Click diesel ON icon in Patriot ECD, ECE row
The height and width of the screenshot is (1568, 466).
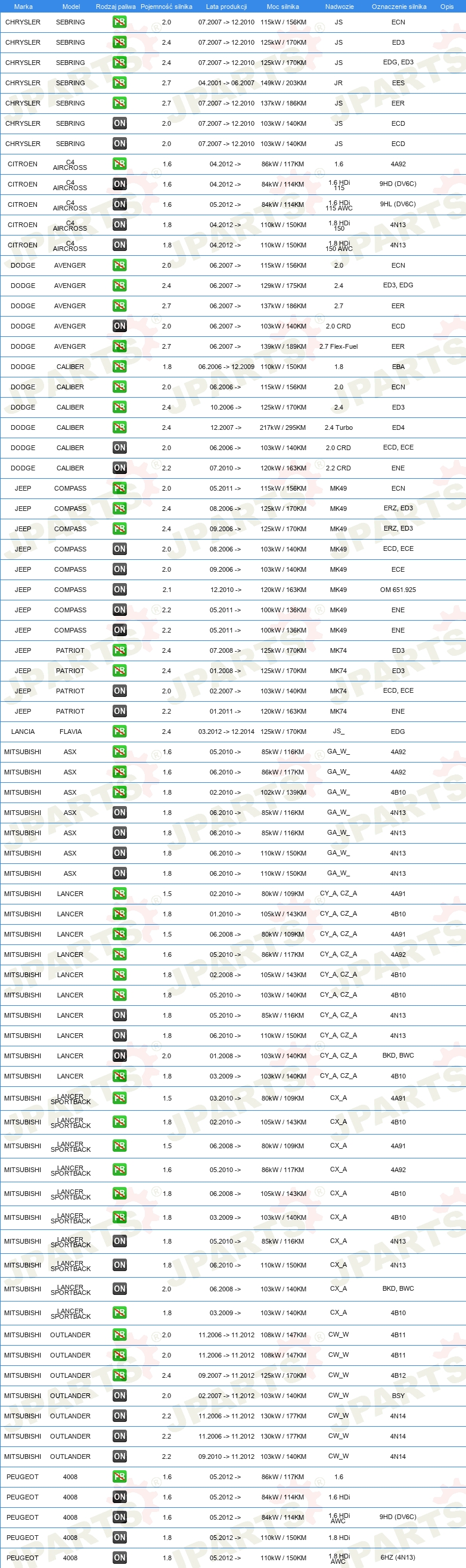pyautogui.click(x=119, y=691)
